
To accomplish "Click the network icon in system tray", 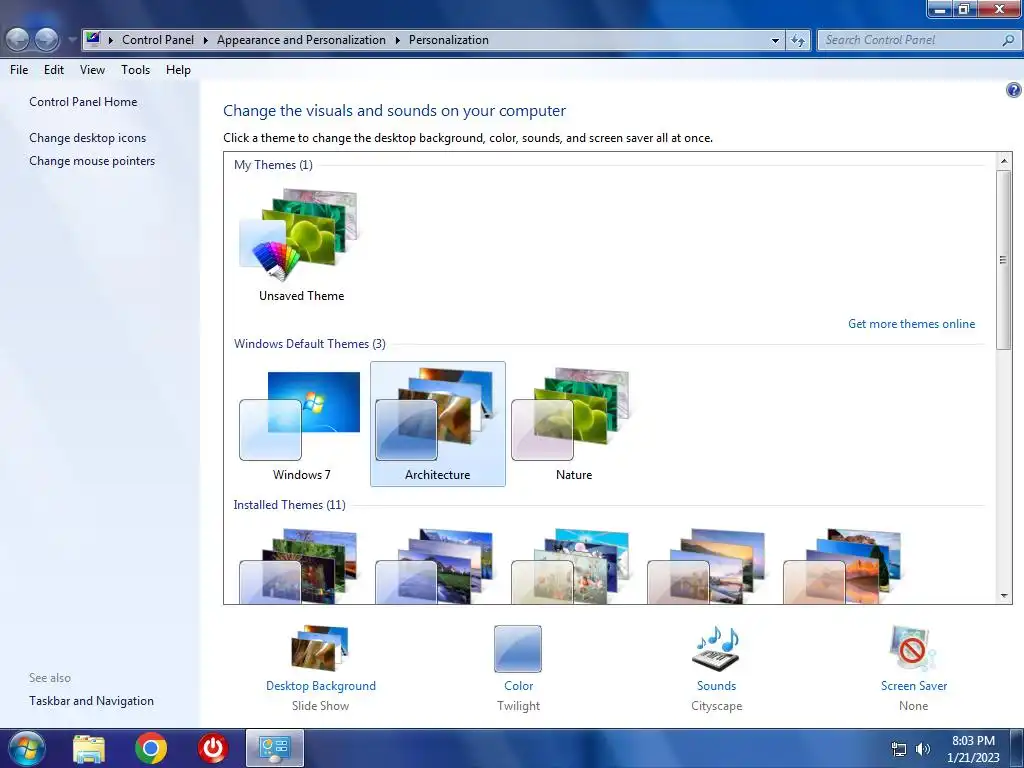I will click(899, 749).
